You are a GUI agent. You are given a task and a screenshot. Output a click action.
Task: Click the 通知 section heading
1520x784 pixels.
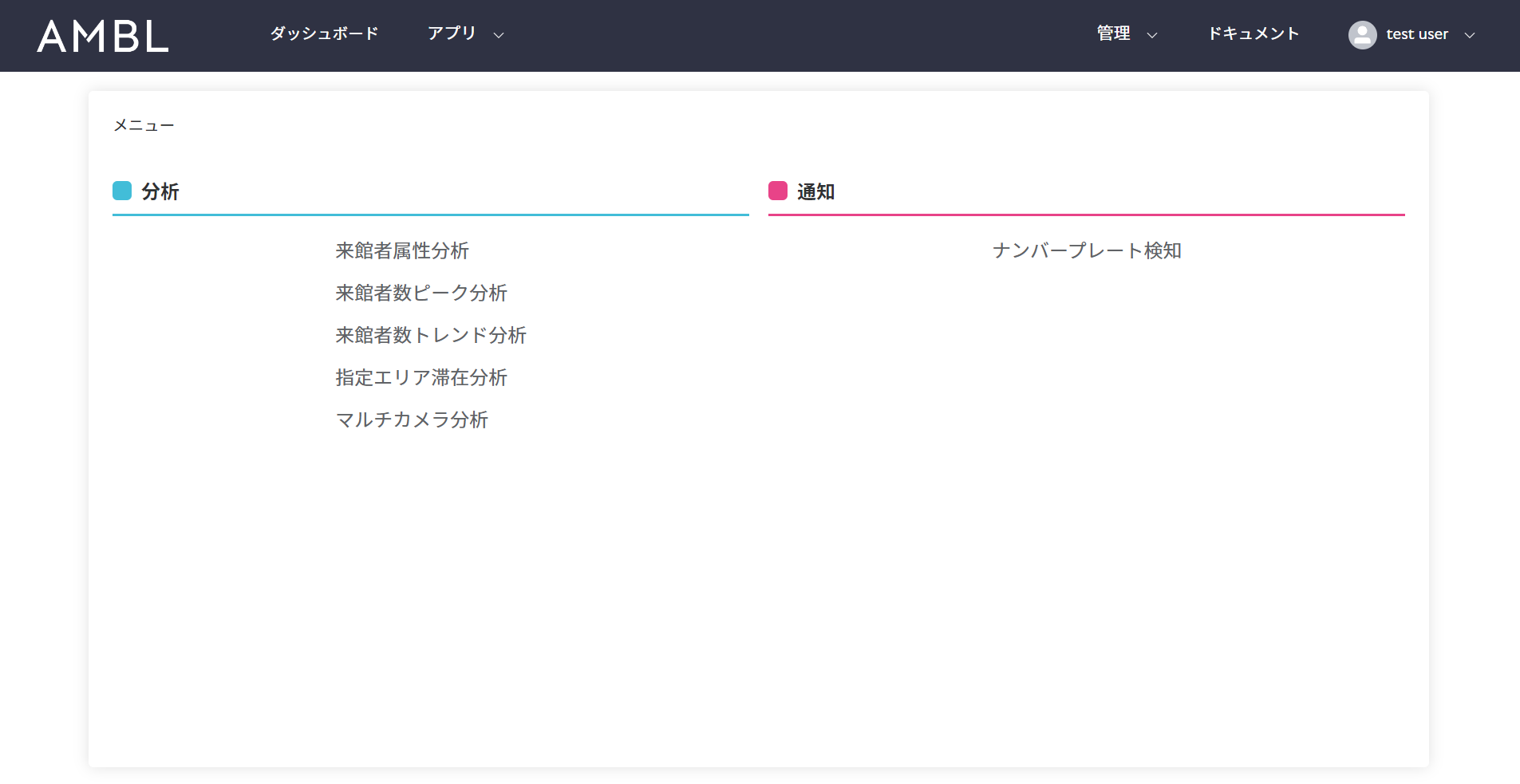click(x=816, y=191)
